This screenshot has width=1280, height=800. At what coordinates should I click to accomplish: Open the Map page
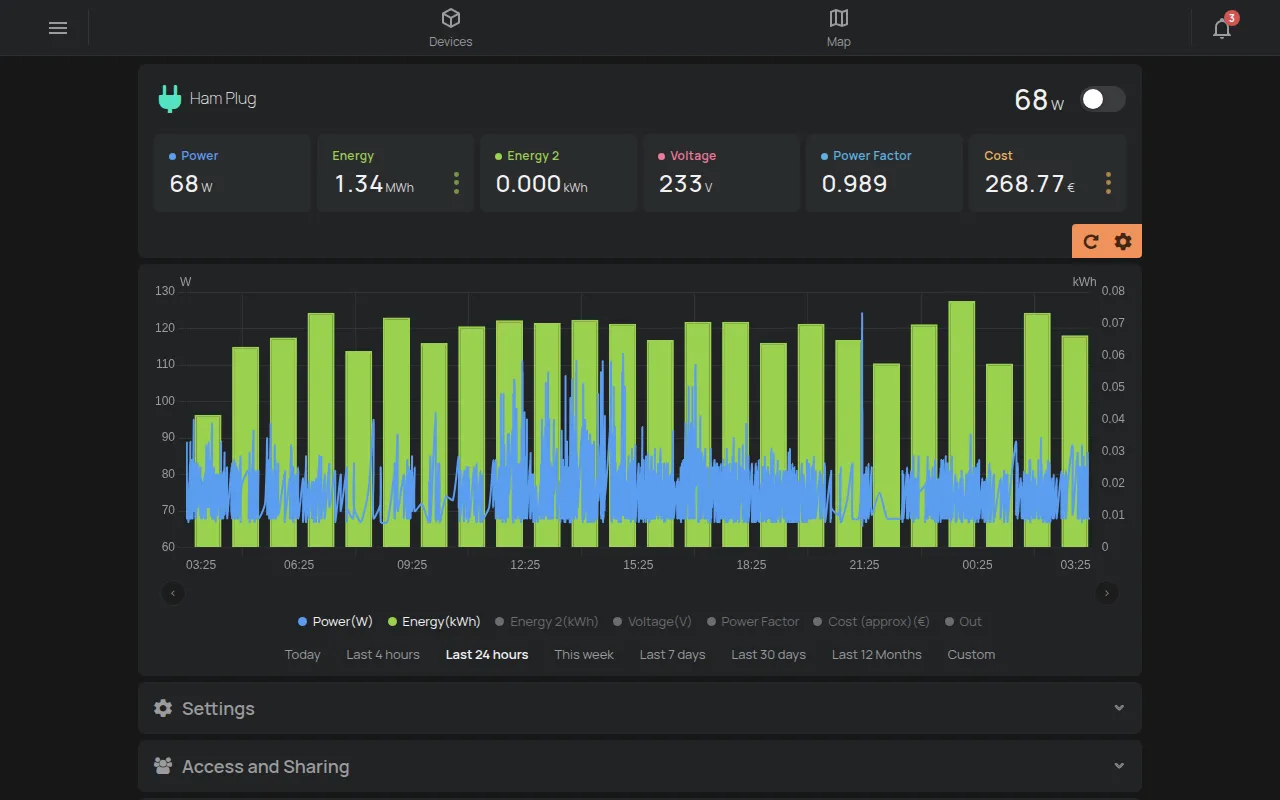(x=839, y=28)
